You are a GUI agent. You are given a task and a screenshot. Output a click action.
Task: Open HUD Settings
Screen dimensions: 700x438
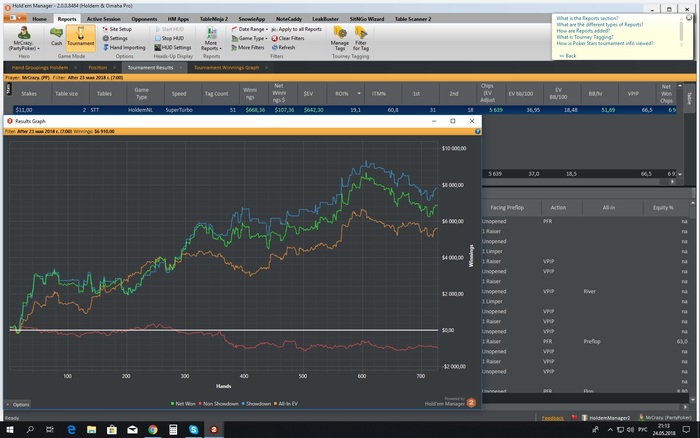point(173,47)
